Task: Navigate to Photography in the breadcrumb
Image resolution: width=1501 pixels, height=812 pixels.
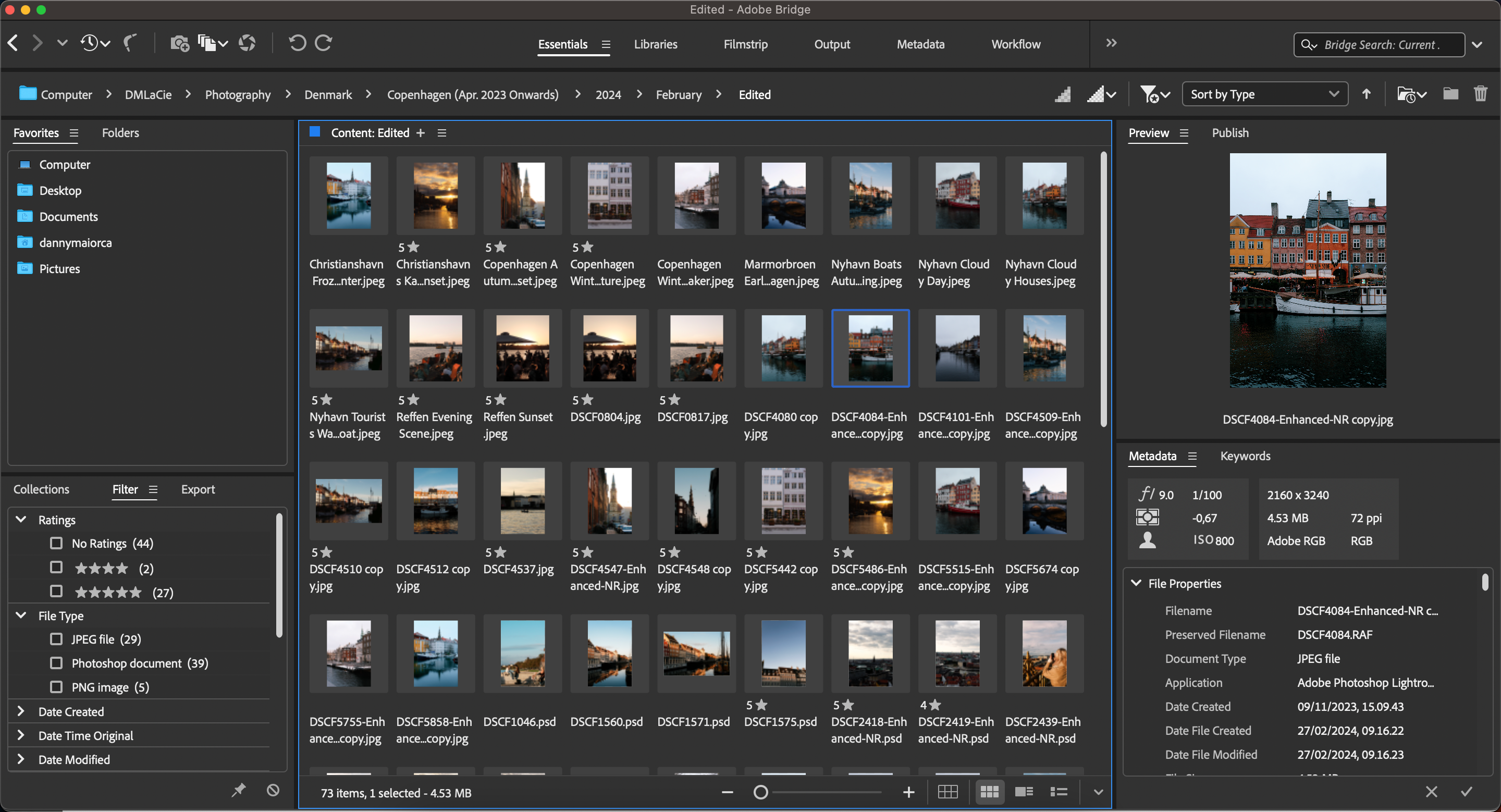Action: click(238, 94)
